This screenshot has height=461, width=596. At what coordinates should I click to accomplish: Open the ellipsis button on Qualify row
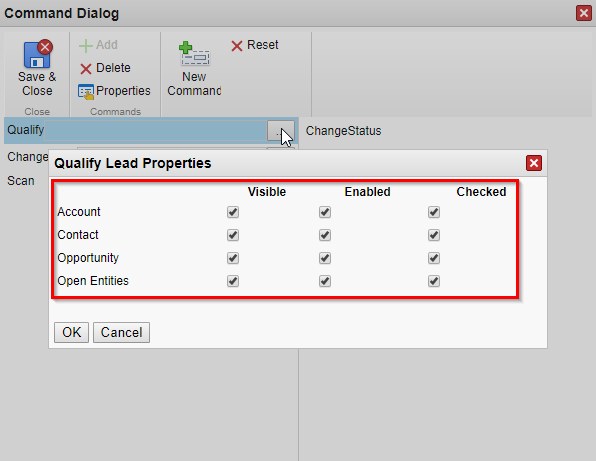click(281, 131)
